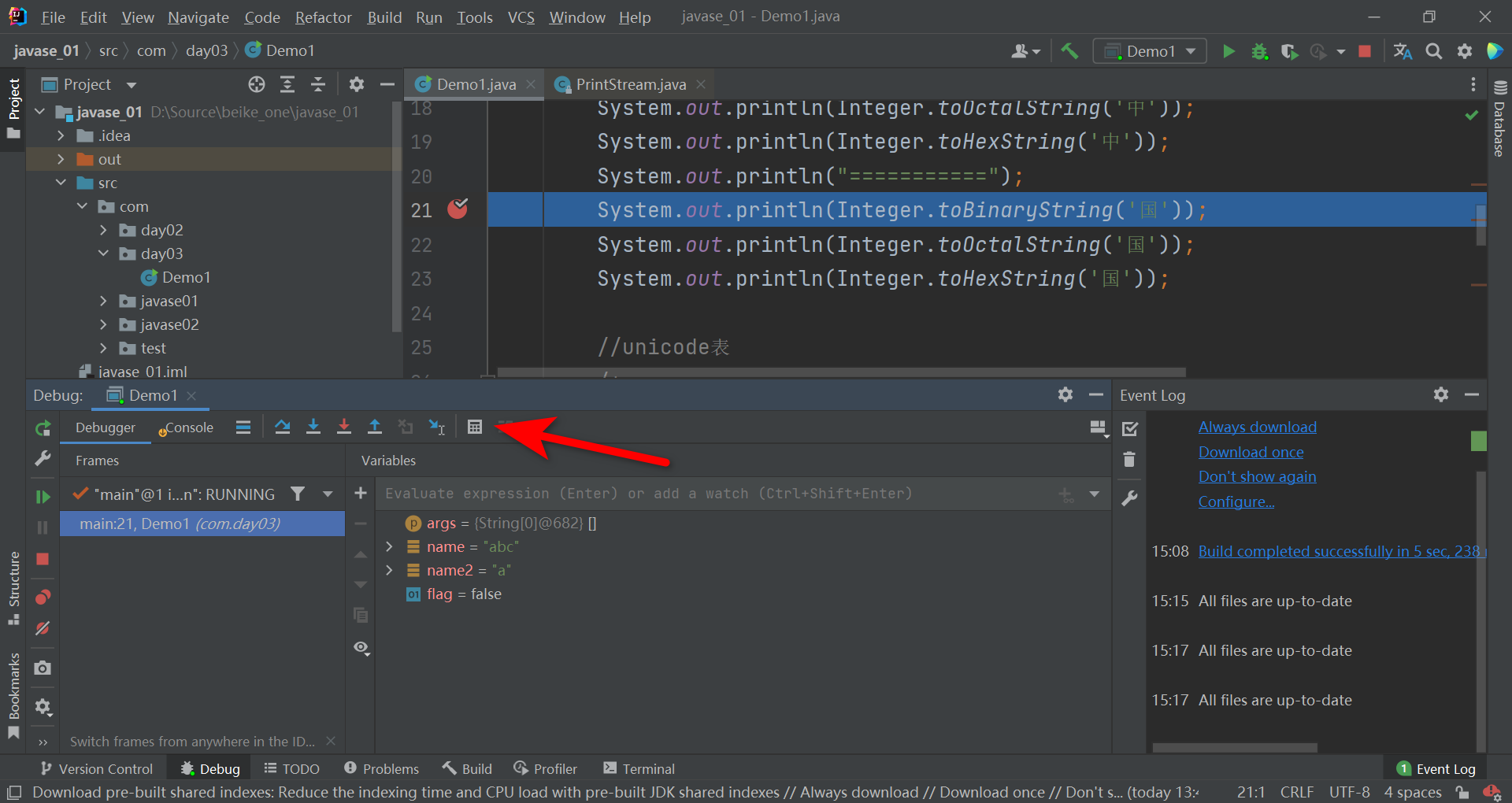Click Show Execution Point icon
The width and height of the screenshot is (1512, 803).
243,427
